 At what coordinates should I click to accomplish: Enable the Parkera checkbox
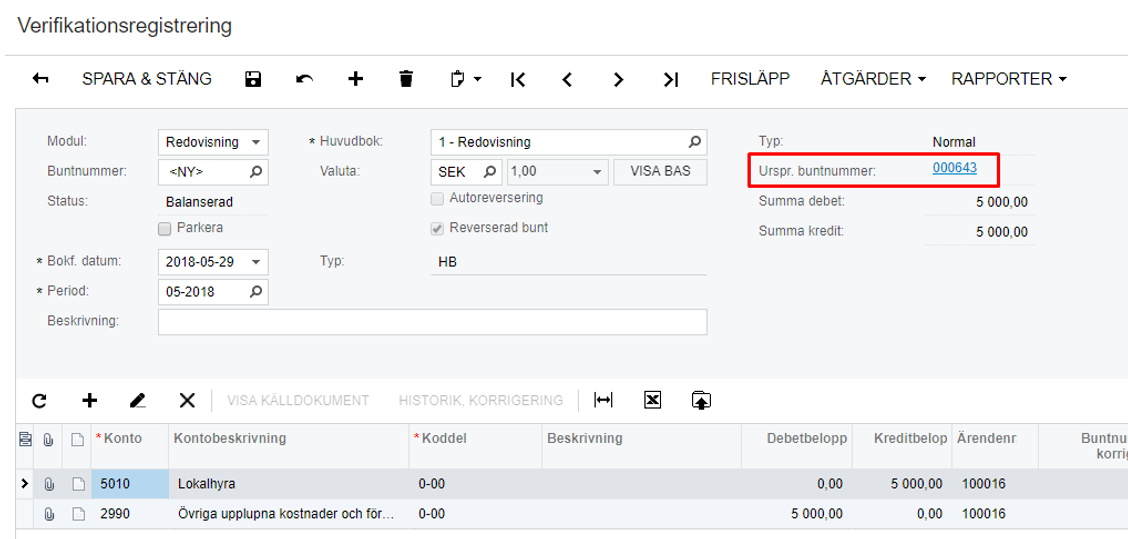165,228
